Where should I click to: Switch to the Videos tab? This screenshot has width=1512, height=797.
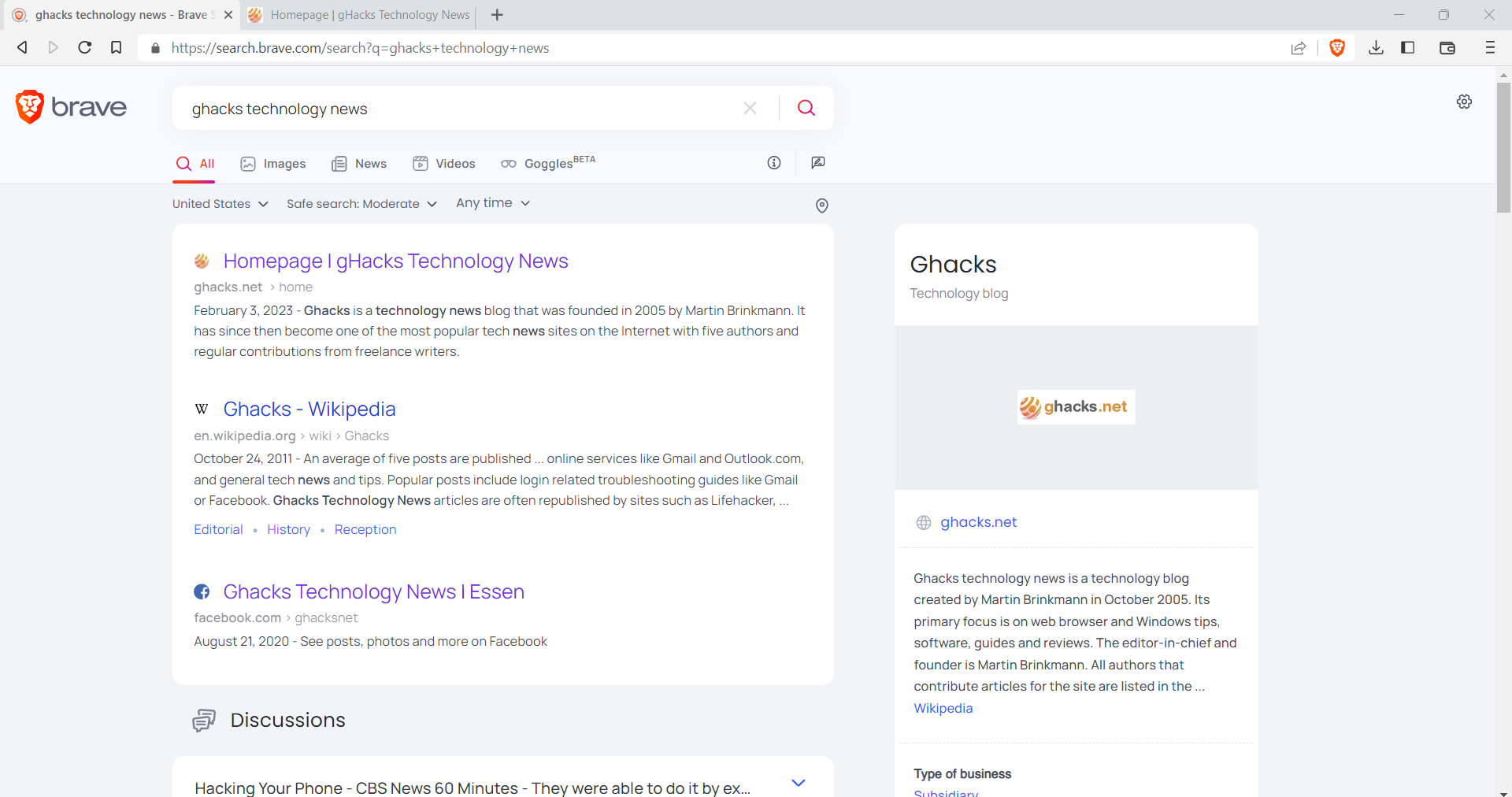444,164
